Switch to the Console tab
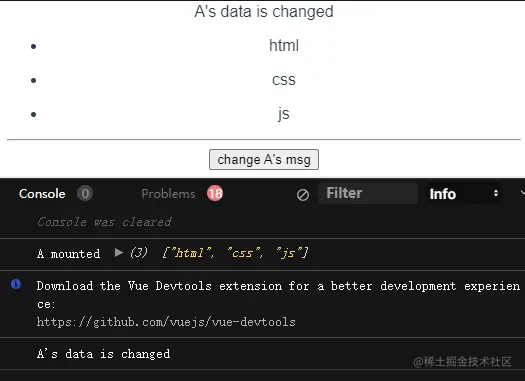This screenshot has height=381, width=525. [x=42, y=194]
